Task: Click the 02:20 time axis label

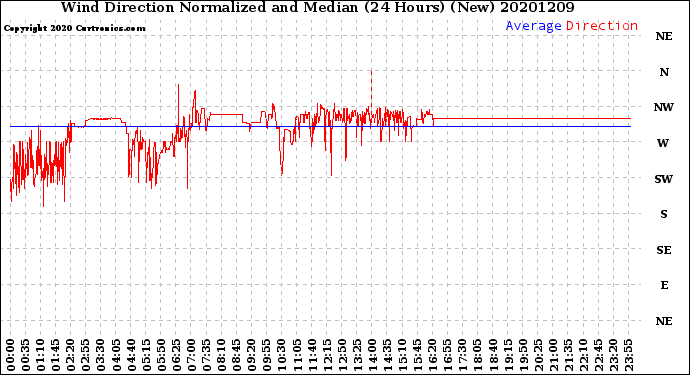Action: [x=71, y=355]
